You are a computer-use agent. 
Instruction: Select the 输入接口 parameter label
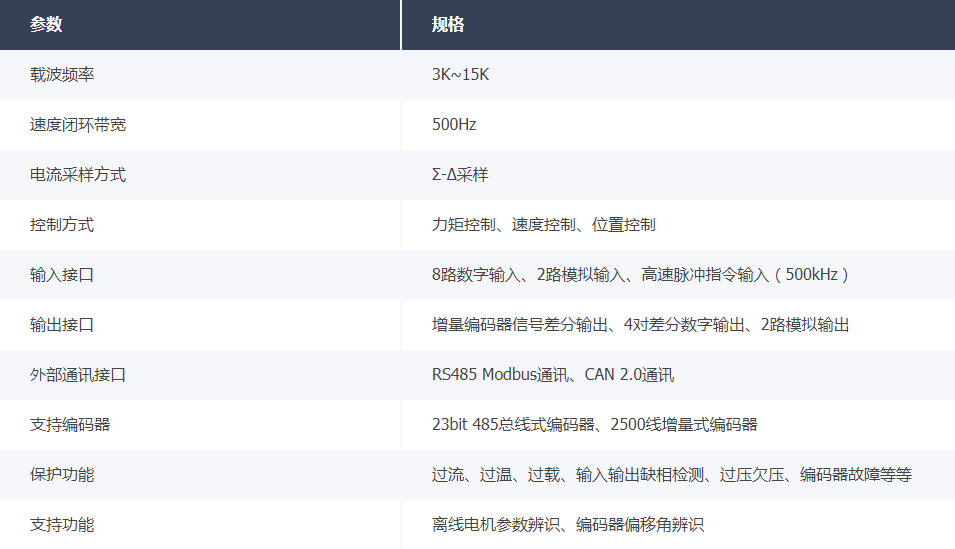tap(62, 275)
